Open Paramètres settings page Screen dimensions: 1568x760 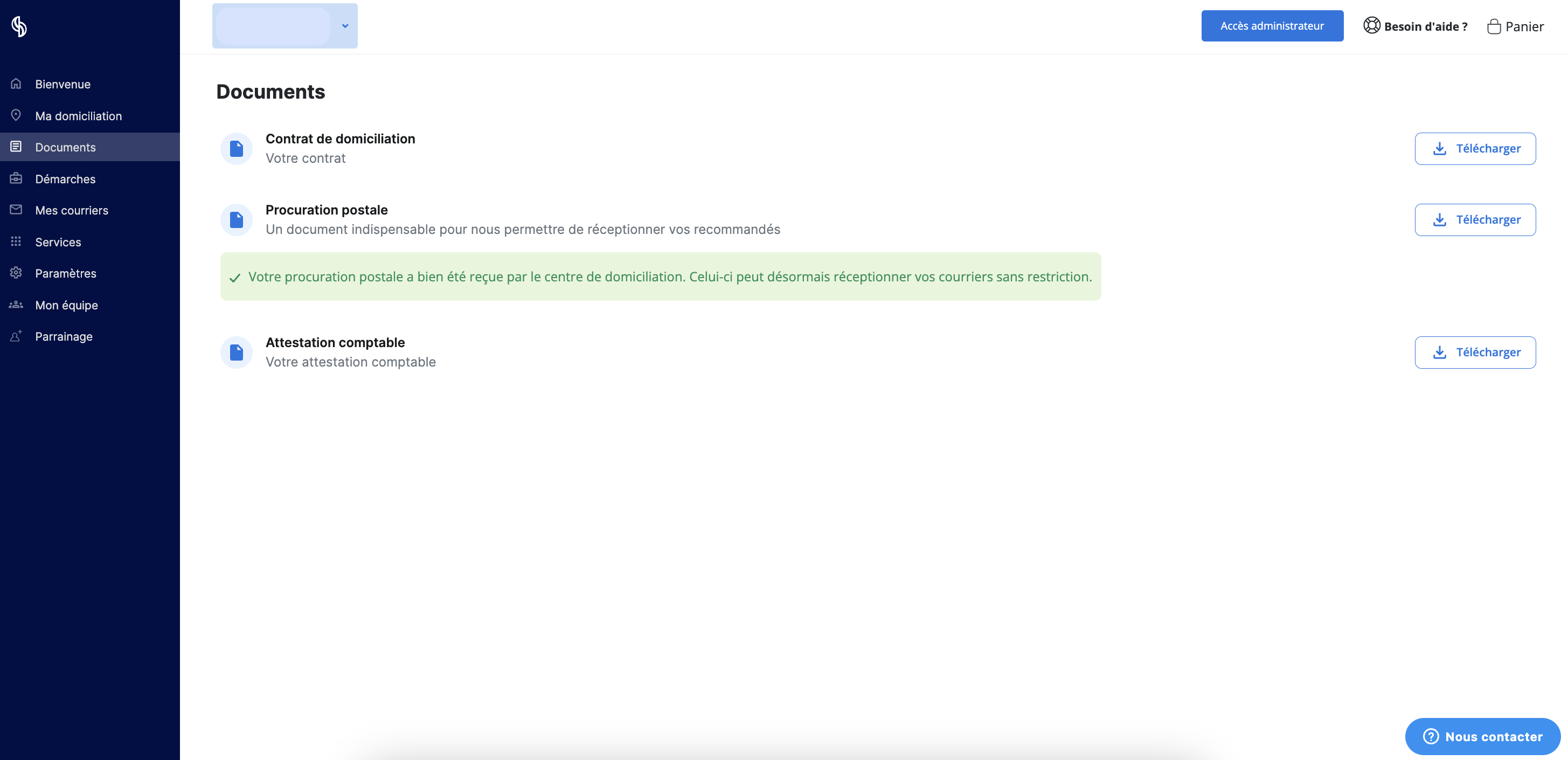(x=90, y=273)
